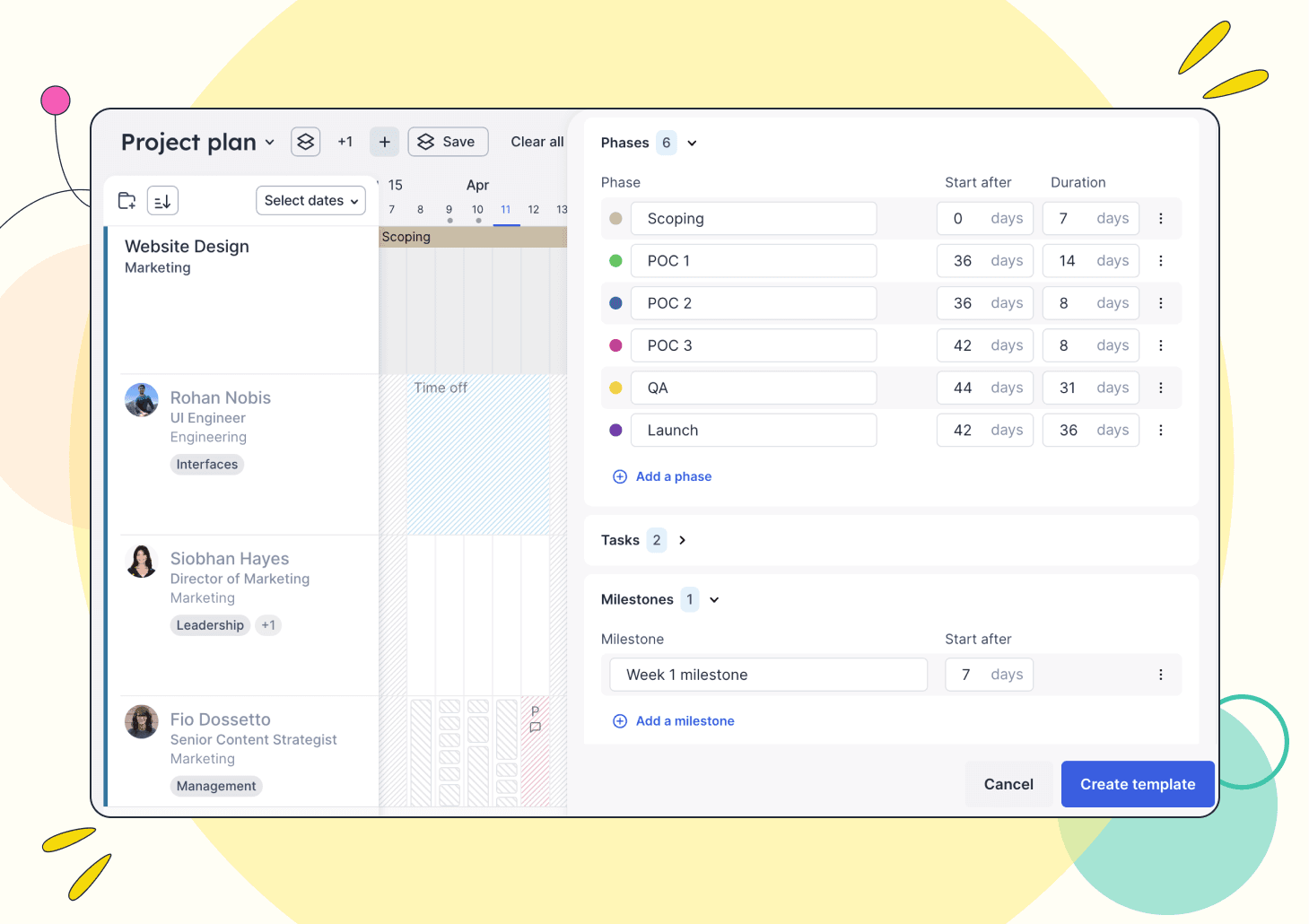The width and height of the screenshot is (1309, 924).
Task: Collapse the Milestones section chevron
Action: coord(713,599)
